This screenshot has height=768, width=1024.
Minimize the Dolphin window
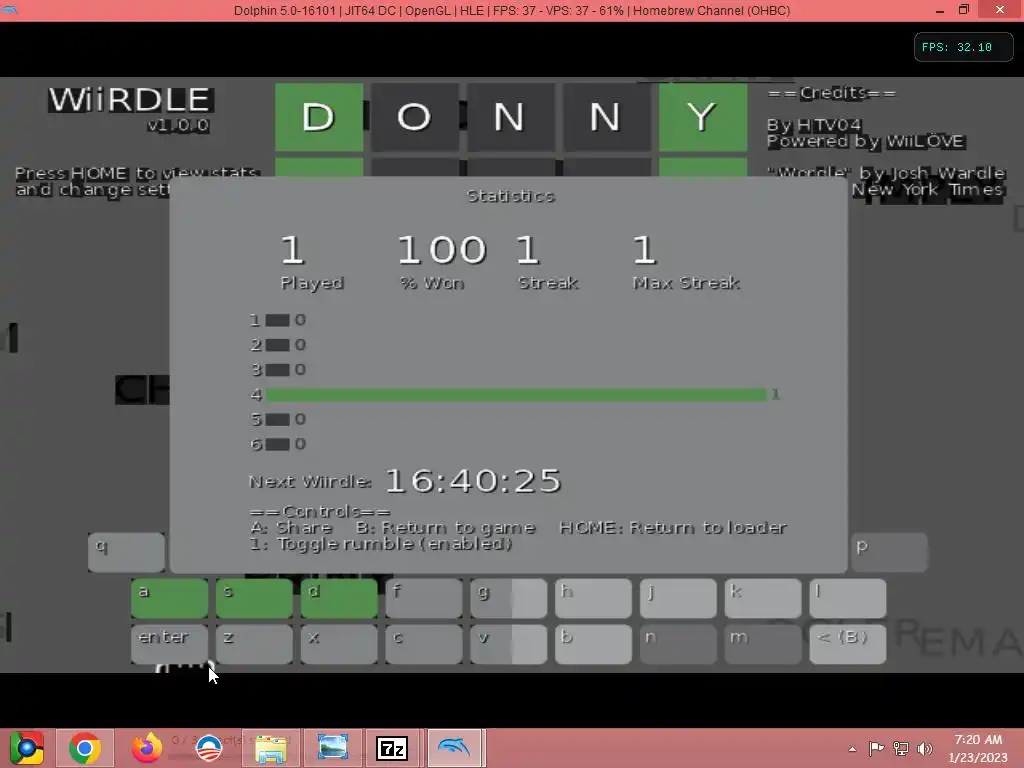pyautogui.click(x=940, y=10)
